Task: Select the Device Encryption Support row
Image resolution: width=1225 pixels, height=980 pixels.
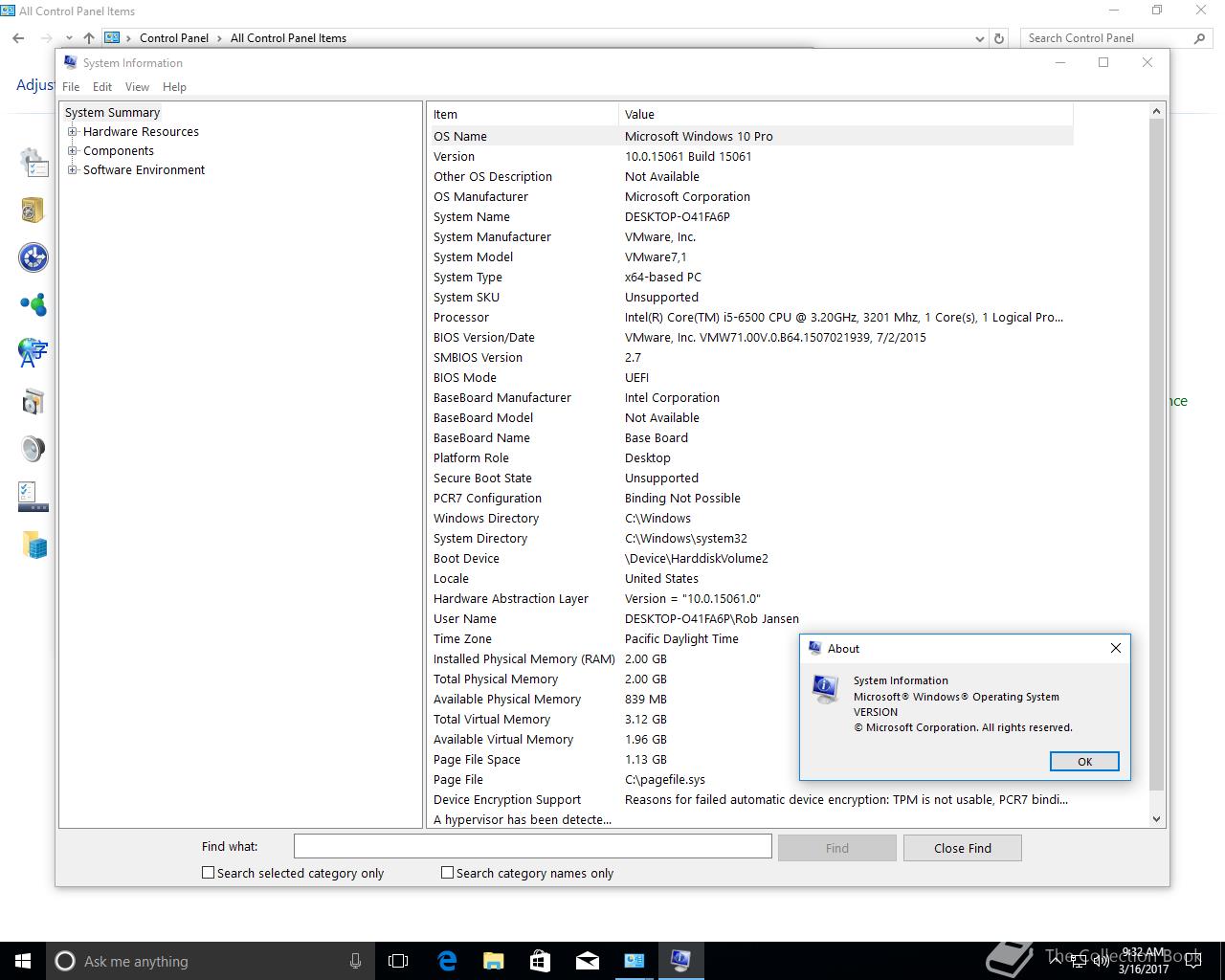Action: (x=751, y=799)
